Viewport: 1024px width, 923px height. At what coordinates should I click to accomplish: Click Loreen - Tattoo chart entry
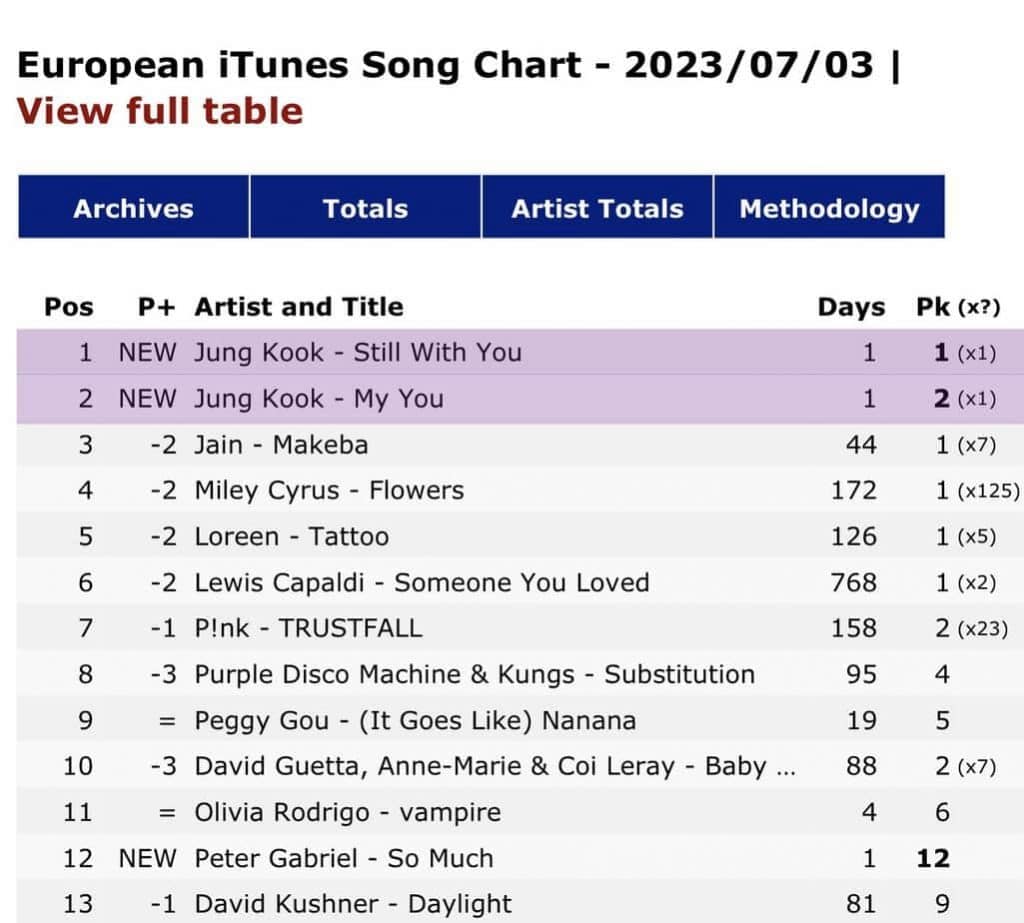(x=291, y=536)
